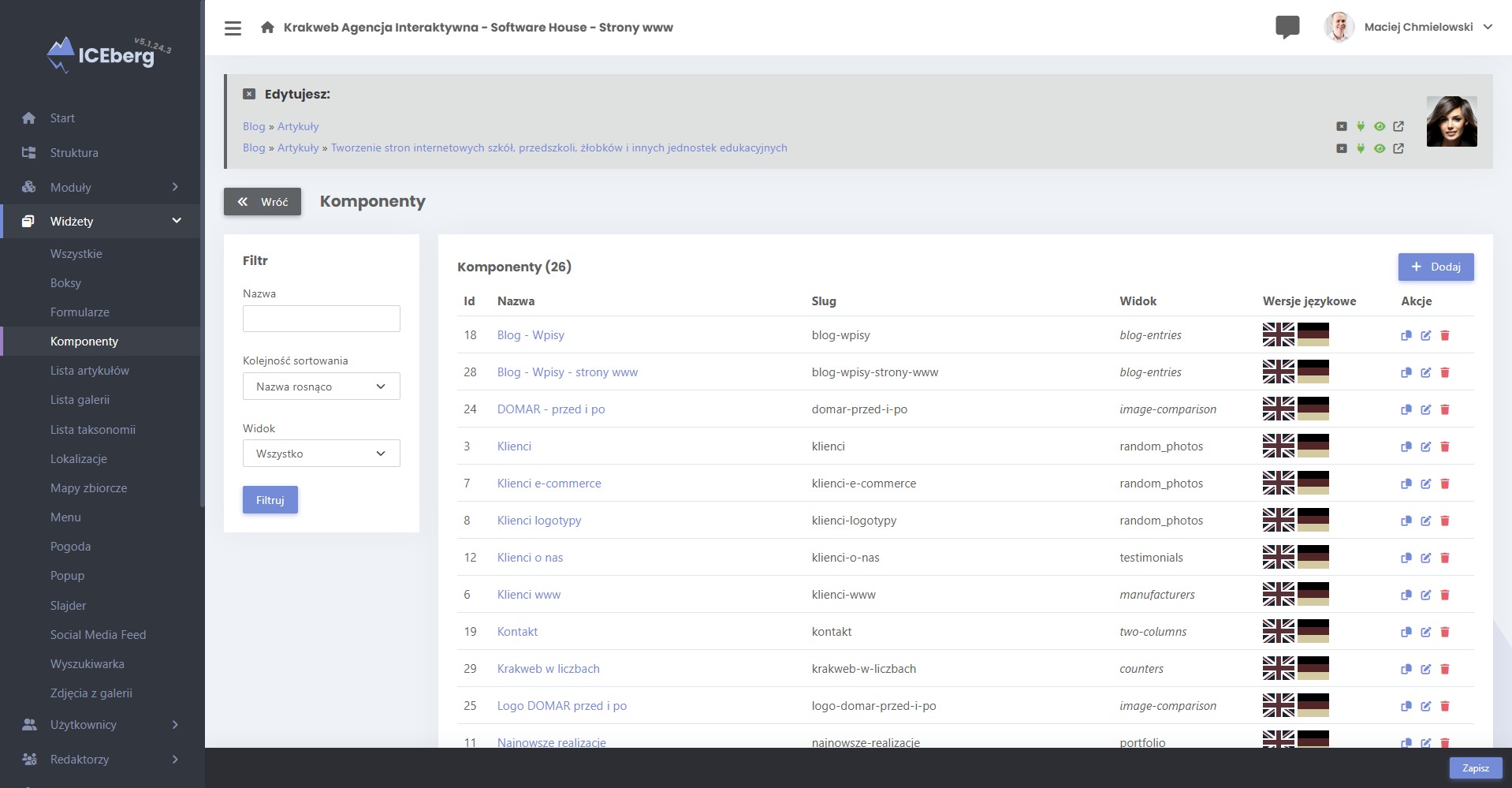Close the Tworzenie stron article editing row
1512x788 pixels.
[1342, 148]
